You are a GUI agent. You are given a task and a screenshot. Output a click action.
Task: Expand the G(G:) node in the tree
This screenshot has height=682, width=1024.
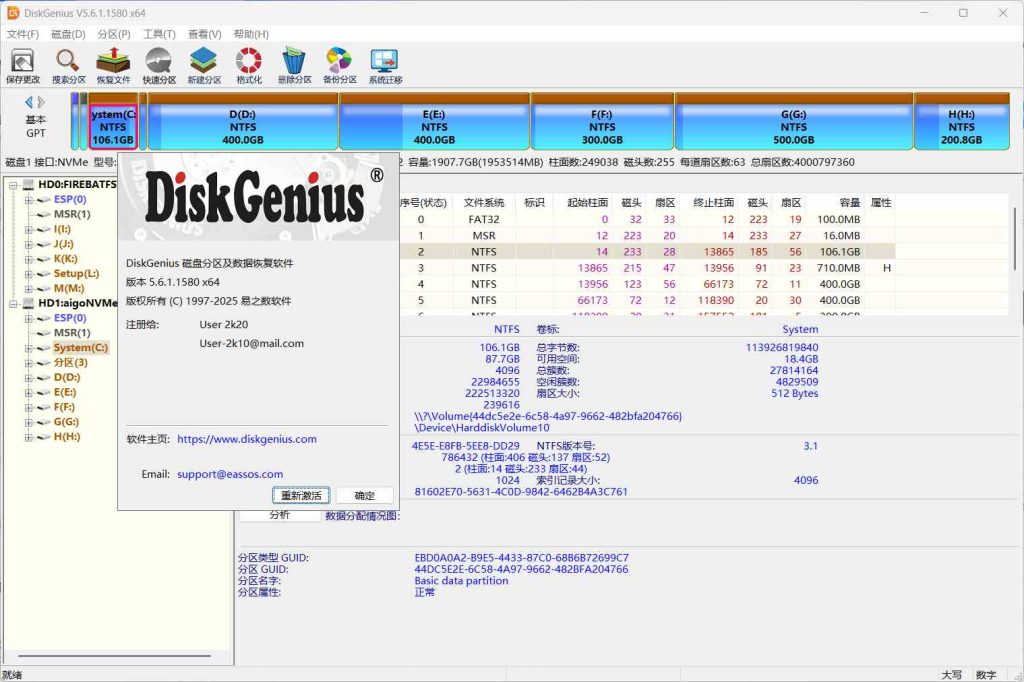[x=28, y=423]
